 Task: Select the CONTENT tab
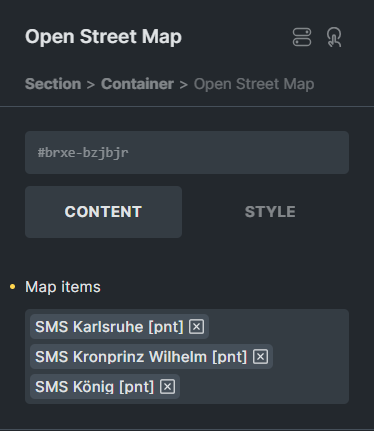(x=103, y=212)
